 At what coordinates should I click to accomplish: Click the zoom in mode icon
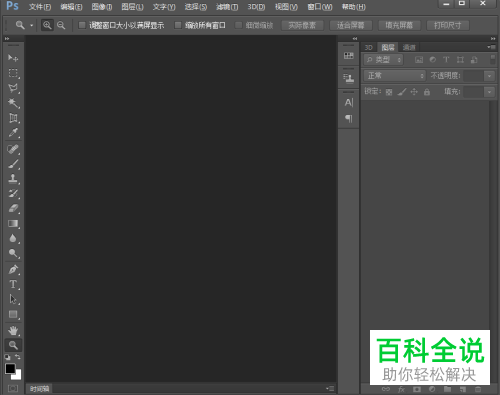(47, 25)
